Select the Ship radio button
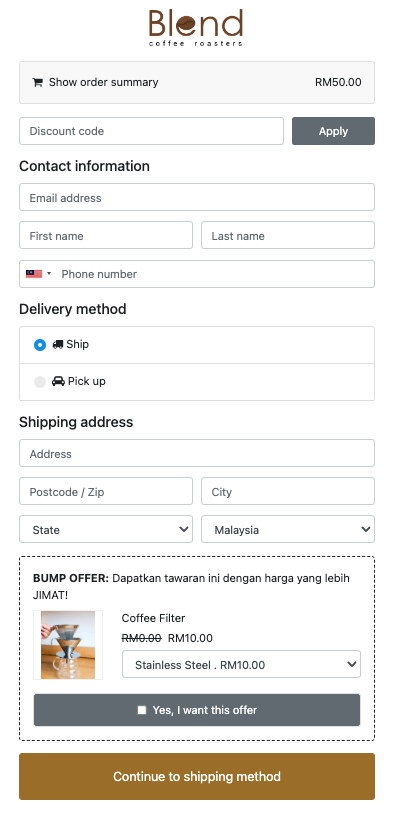This screenshot has height=823, width=396. click(40, 345)
